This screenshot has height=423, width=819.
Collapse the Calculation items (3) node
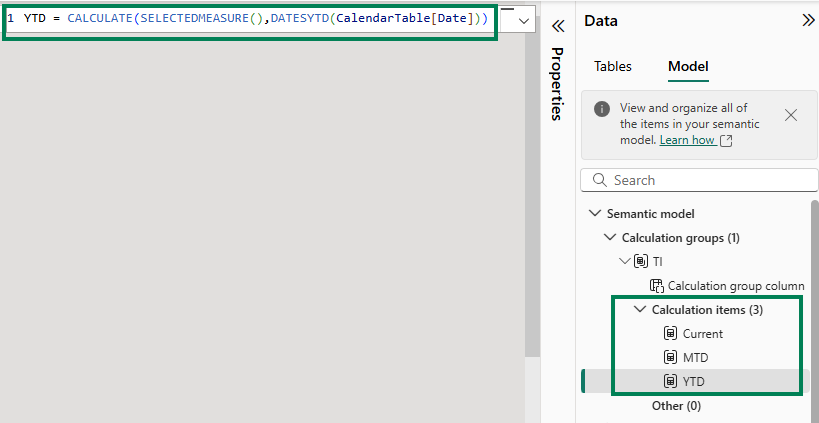pyautogui.click(x=640, y=309)
